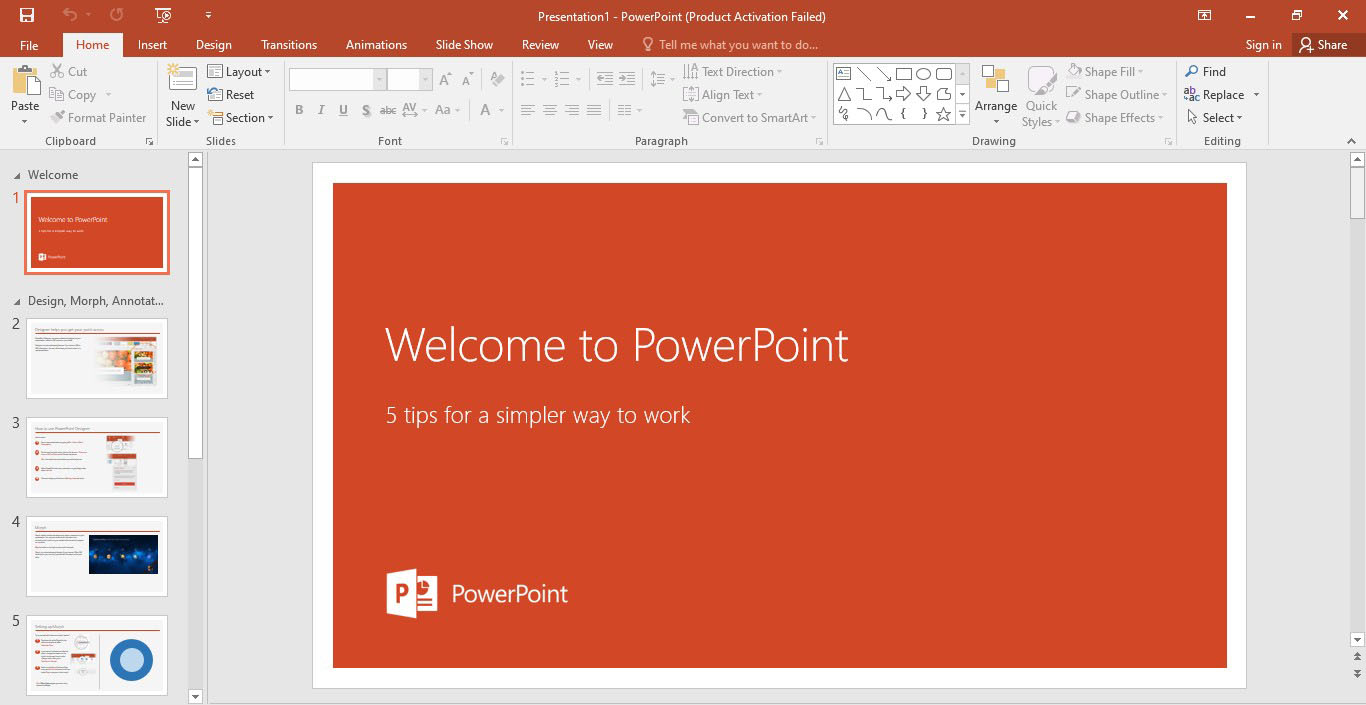
Task: Click the Sign in link
Action: click(x=1263, y=45)
